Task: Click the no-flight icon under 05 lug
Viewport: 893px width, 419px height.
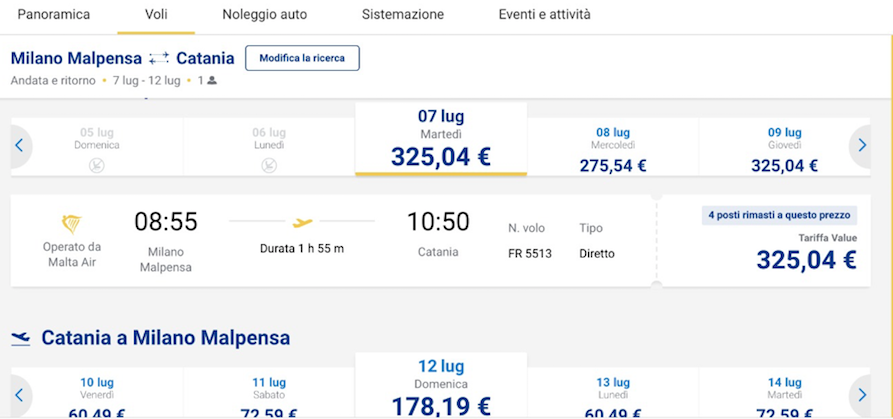Action: (x=97, y=165)
